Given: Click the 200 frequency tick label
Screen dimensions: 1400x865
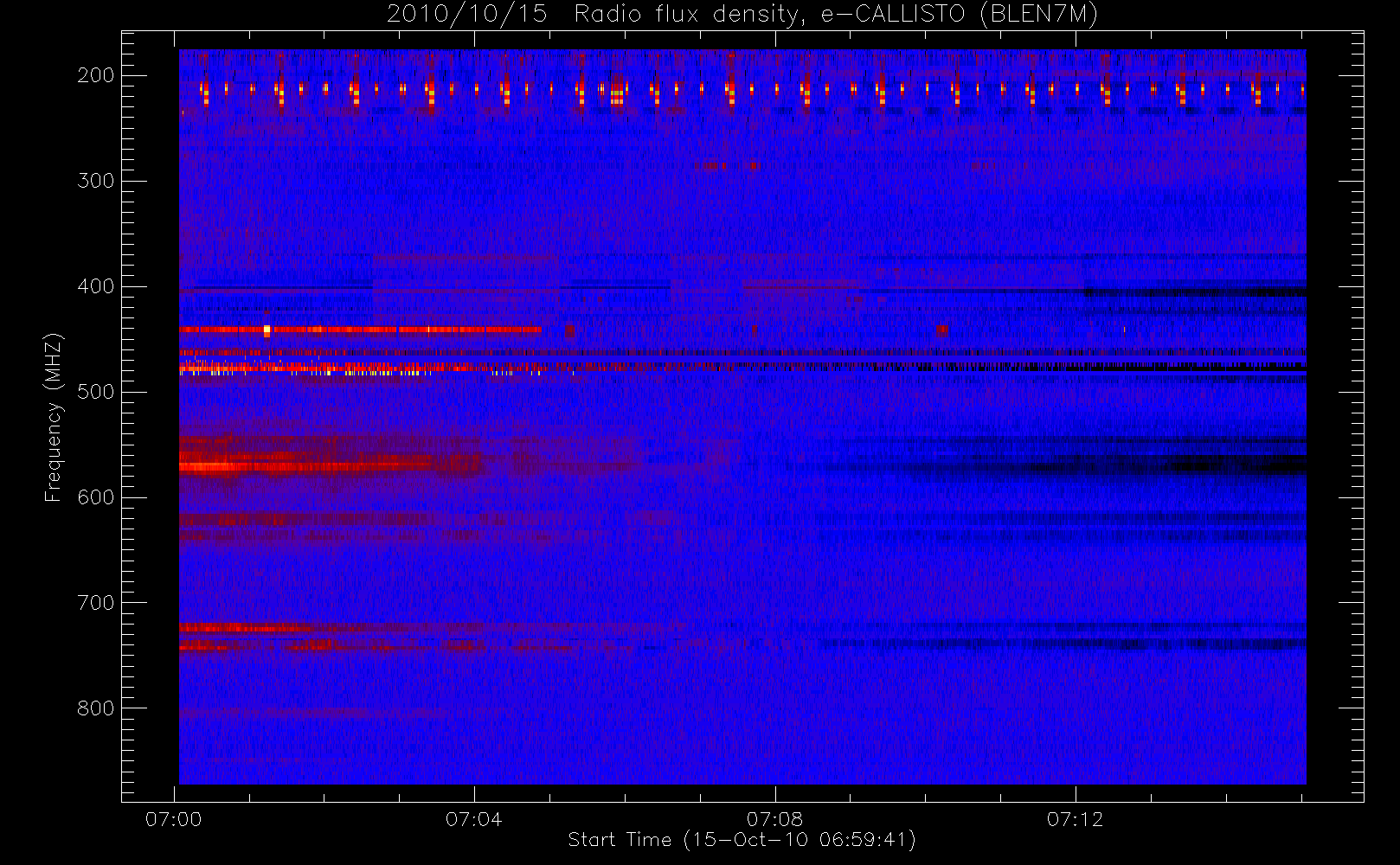Looking at the screenshot, I should click(96, 75).
